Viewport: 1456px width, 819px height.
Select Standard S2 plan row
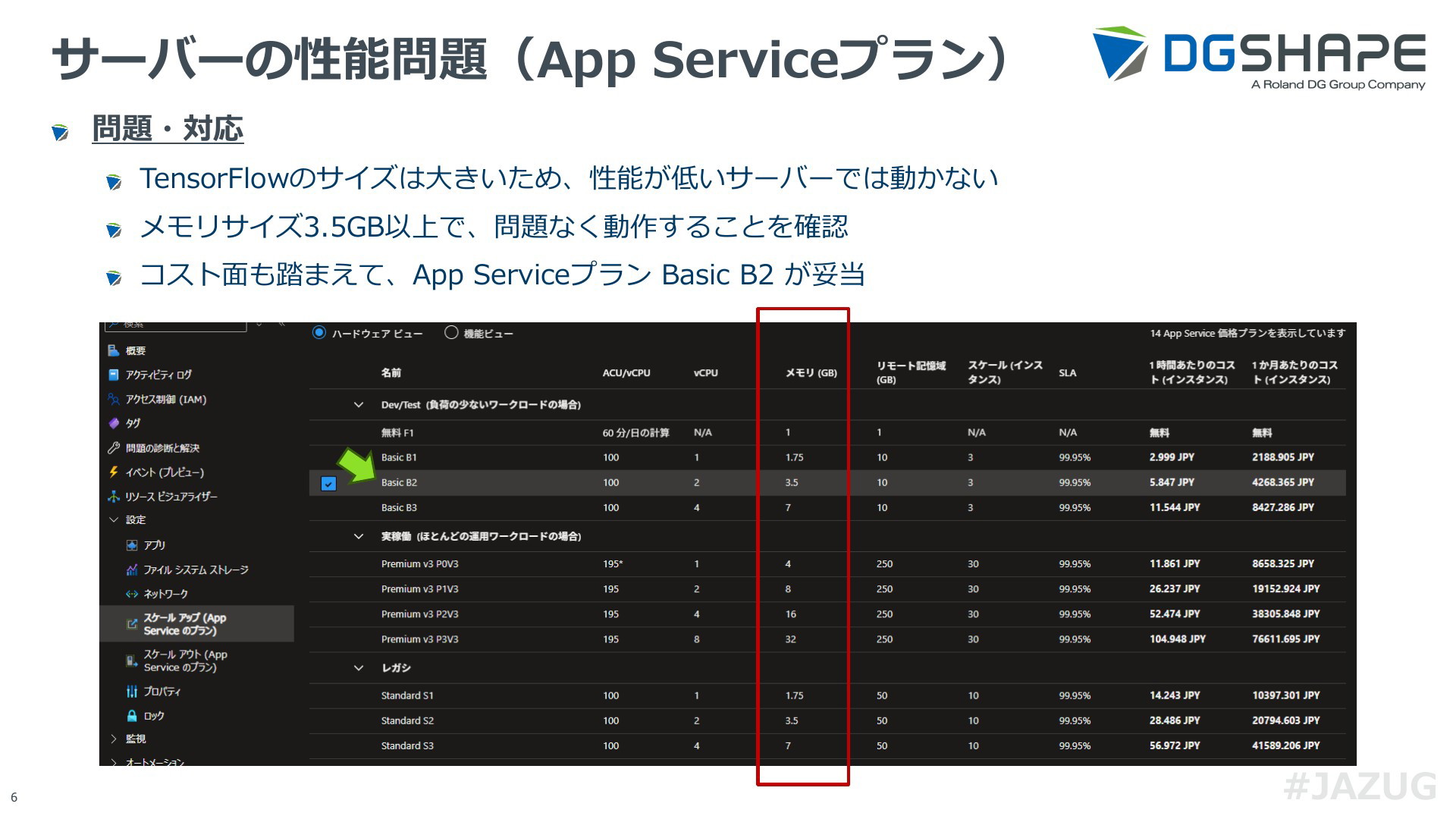pyautogui.click(x=827, y=720)
